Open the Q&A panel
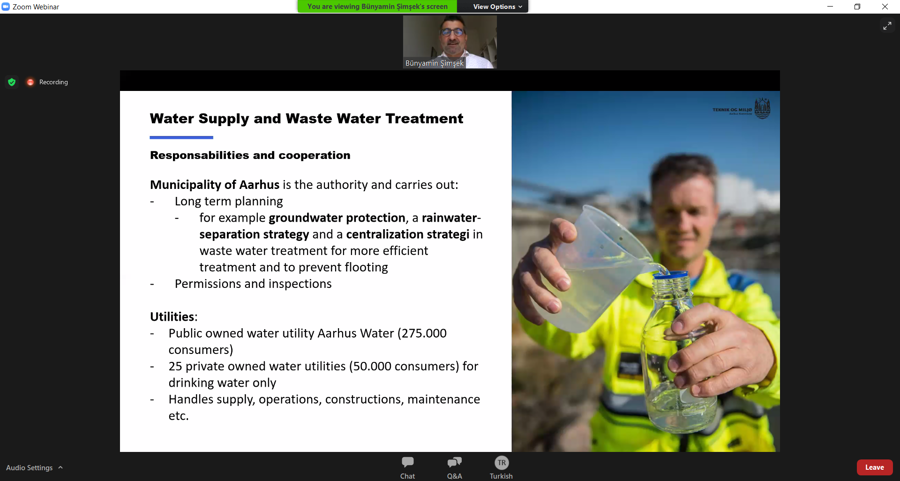The width and height of the screenshot is (900, 481). click(454, 467)
